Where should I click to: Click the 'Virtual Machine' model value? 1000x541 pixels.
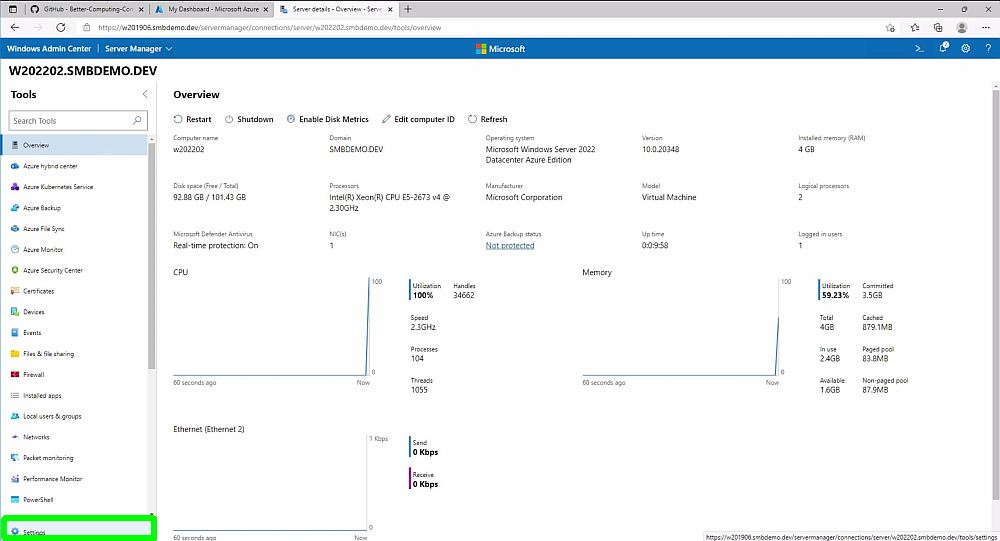(x=669, y=197)
